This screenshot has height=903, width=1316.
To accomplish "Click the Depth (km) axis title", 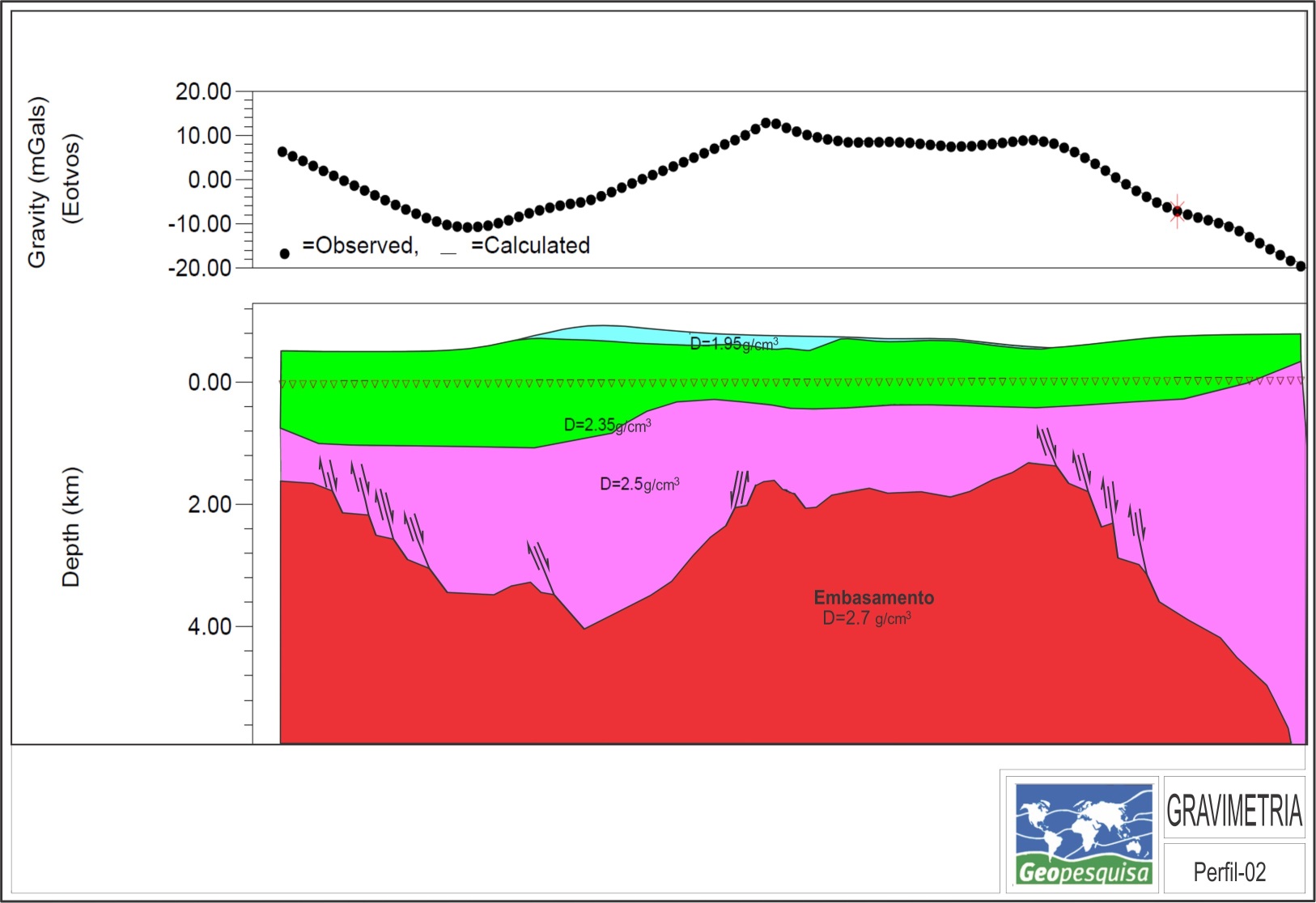I will click(x=71, y=527).
